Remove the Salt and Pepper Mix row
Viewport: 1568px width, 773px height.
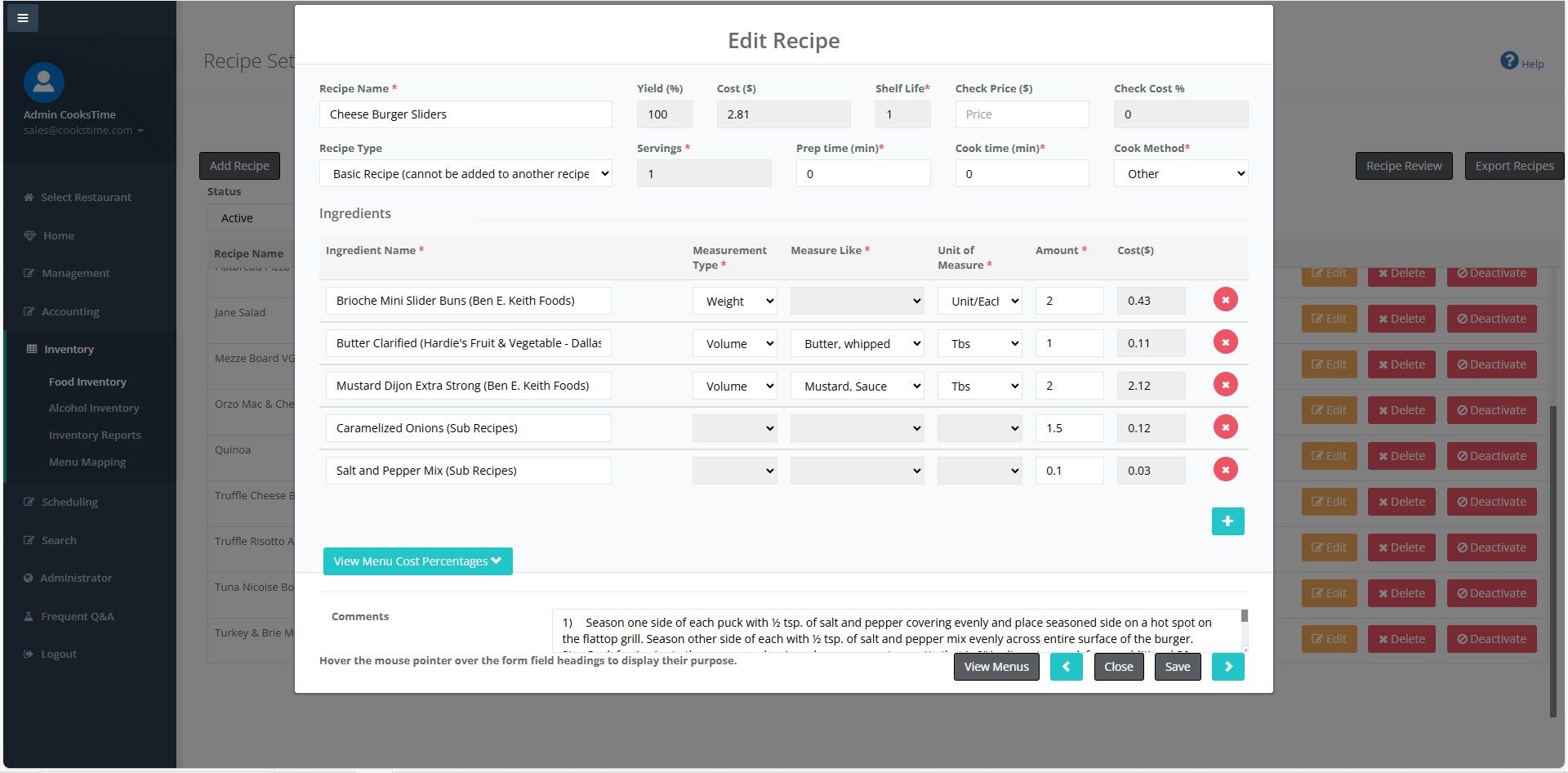coord(1225,470)
